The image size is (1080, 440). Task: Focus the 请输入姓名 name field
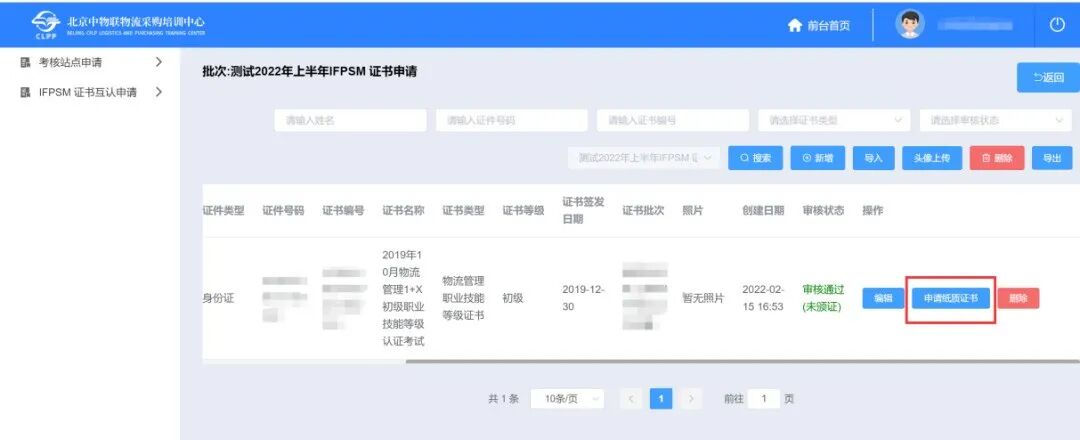pyautogui.click(x=351, y=120)
